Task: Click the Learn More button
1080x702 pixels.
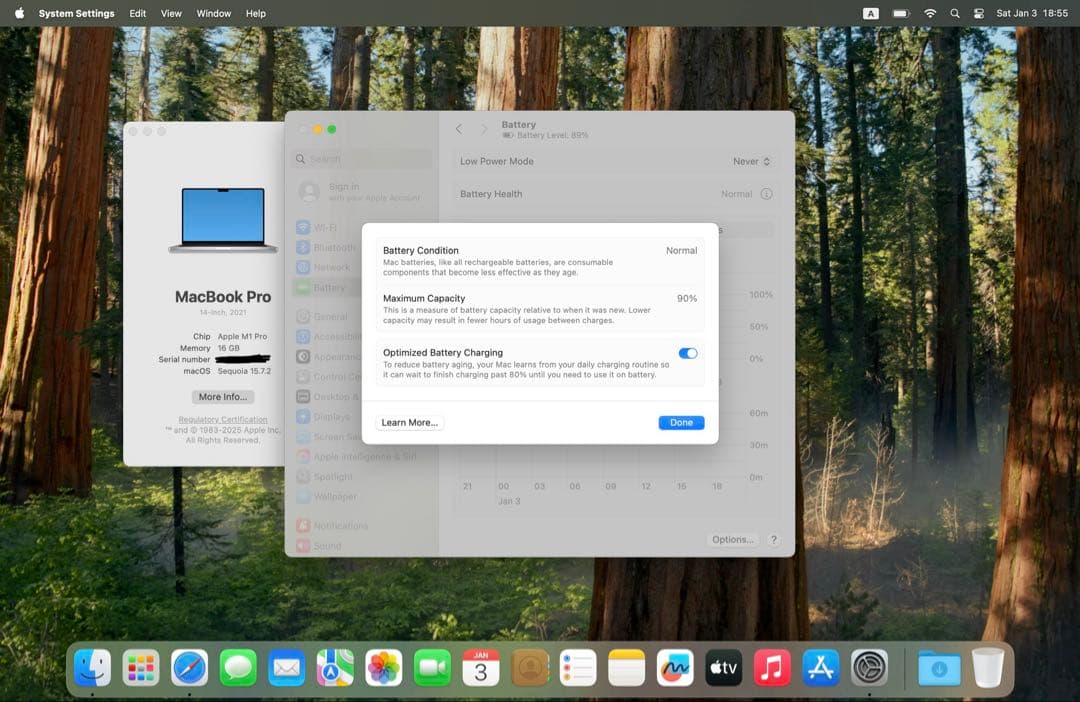Action: [x=409, y=422]
